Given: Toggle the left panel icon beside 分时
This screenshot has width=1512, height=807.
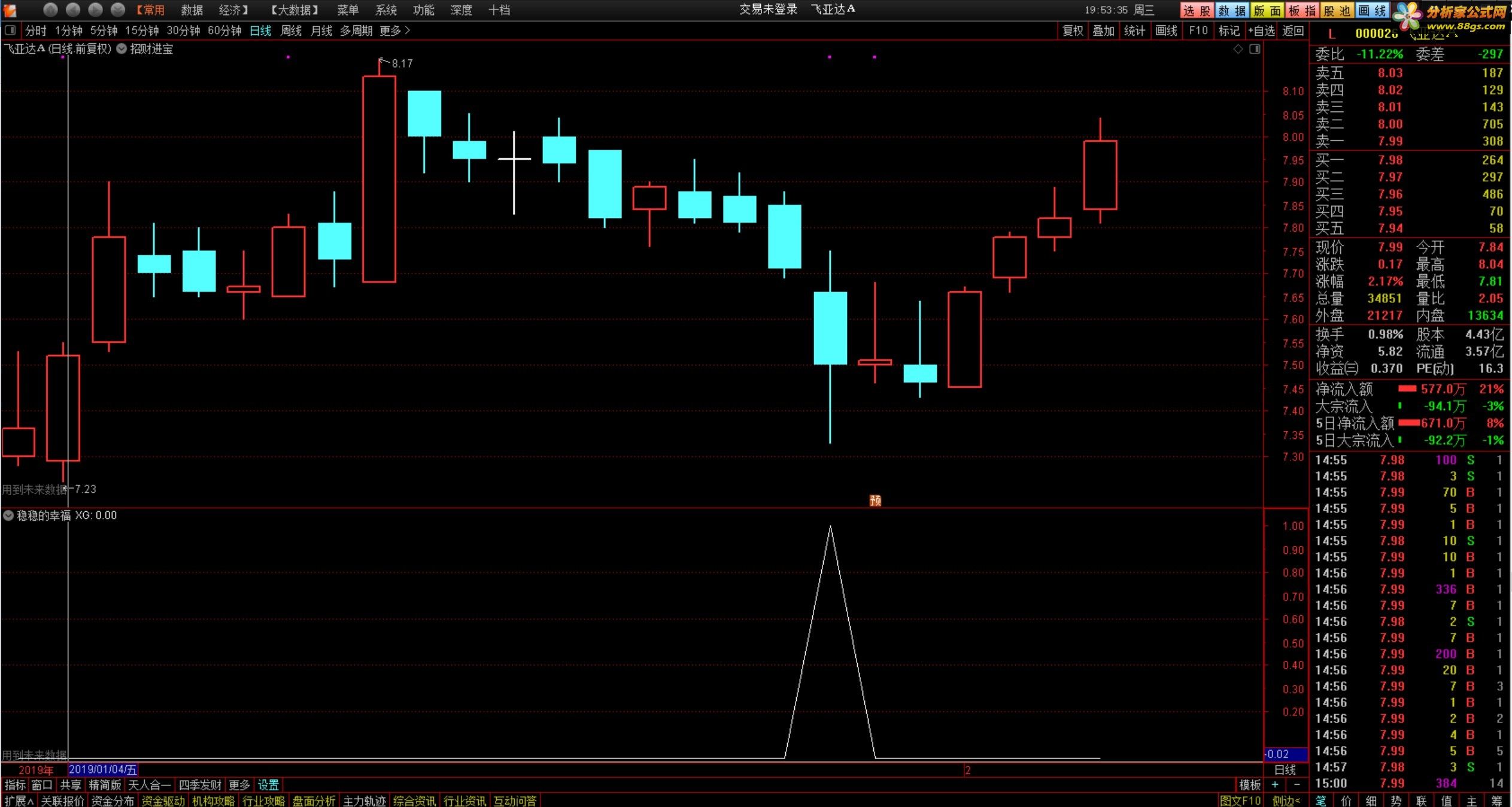Looking at the screenshot, I should [10, 30].
